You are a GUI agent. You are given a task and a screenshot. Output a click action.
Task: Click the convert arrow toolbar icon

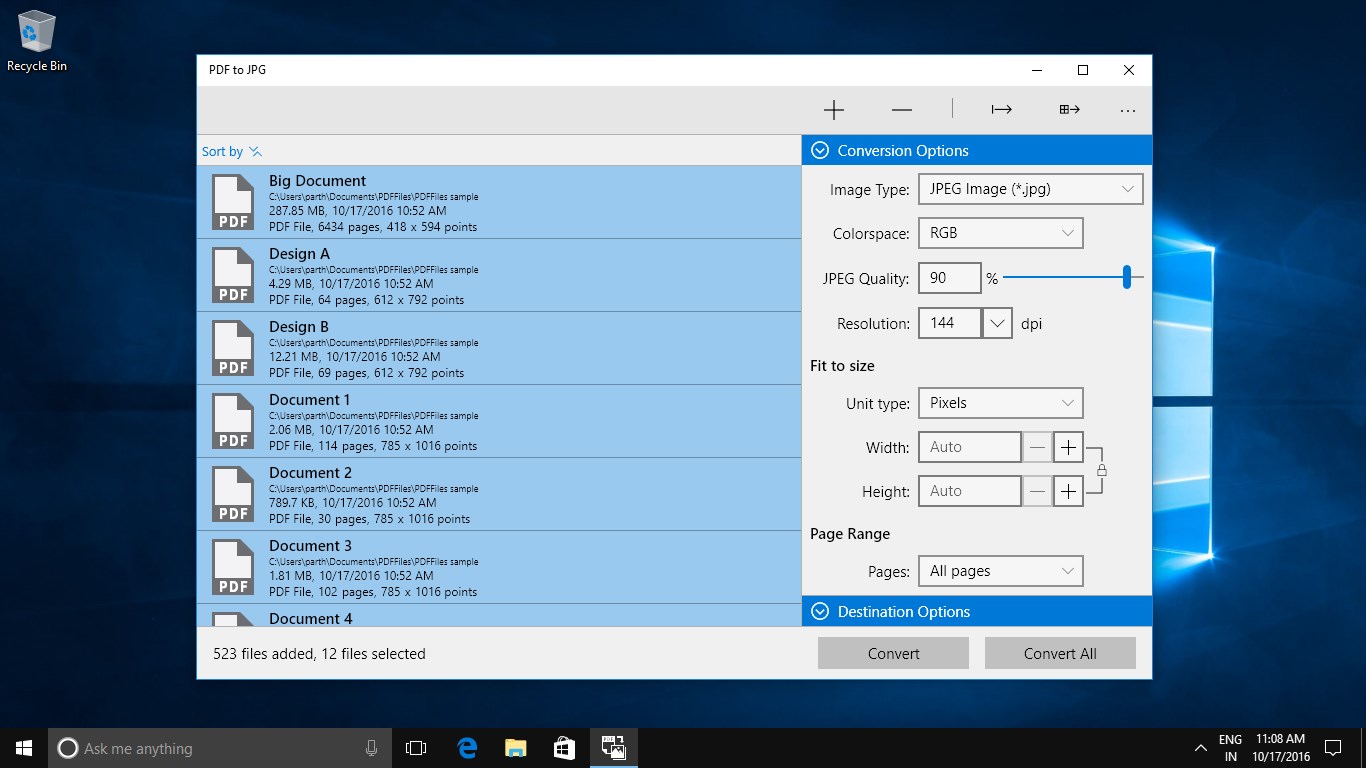click(1002, 110)
